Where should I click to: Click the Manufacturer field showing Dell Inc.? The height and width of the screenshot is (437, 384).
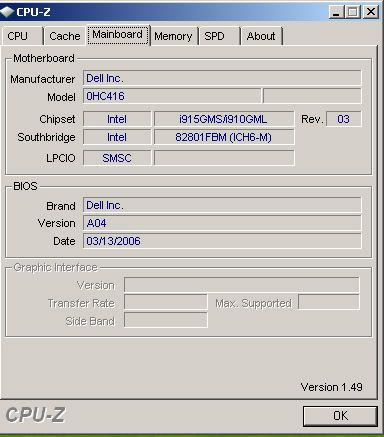click(x=222, y=78)
